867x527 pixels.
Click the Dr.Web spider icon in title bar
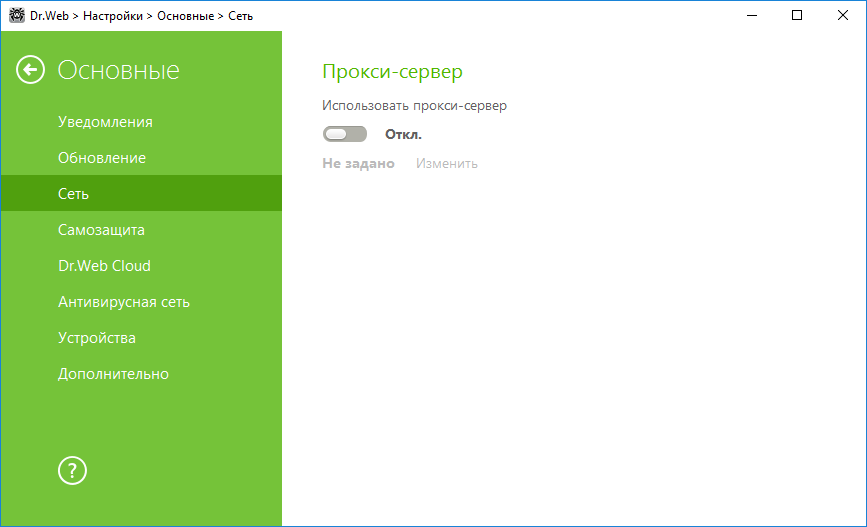click(17, 15)
